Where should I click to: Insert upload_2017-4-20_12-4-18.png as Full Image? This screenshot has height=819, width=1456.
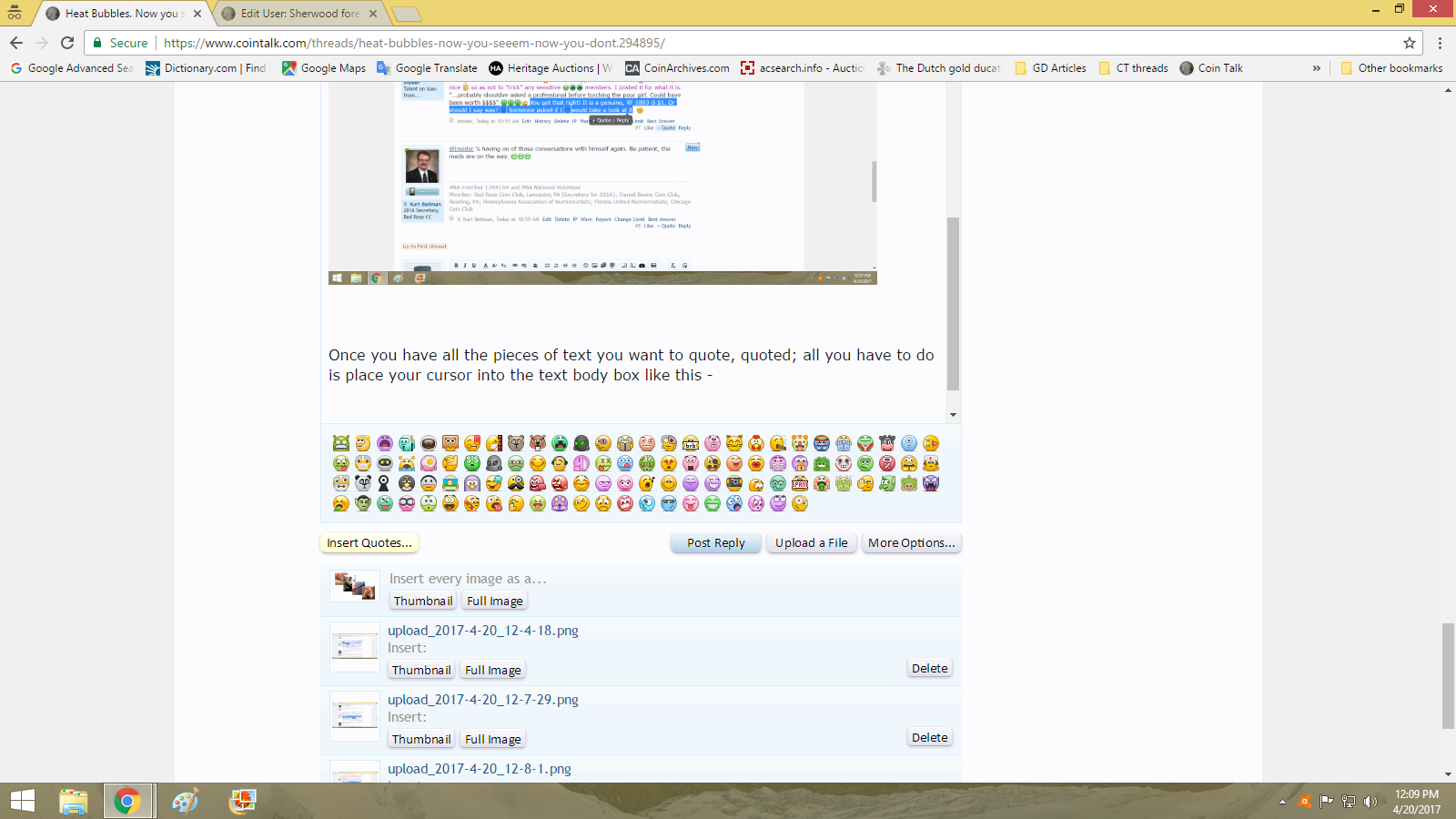click(493, 671)
